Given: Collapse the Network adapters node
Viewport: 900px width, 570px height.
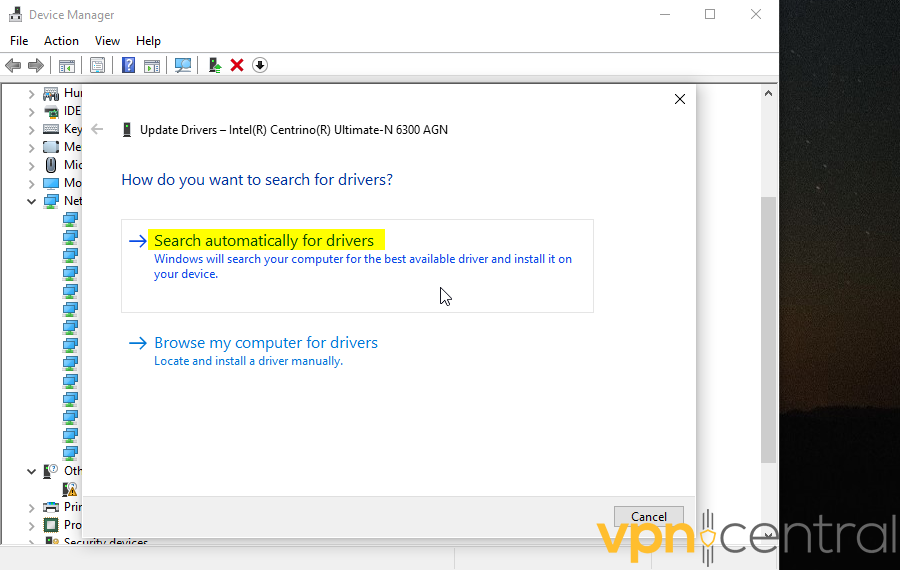Looking at the screenshot, I should click(32, 201).
